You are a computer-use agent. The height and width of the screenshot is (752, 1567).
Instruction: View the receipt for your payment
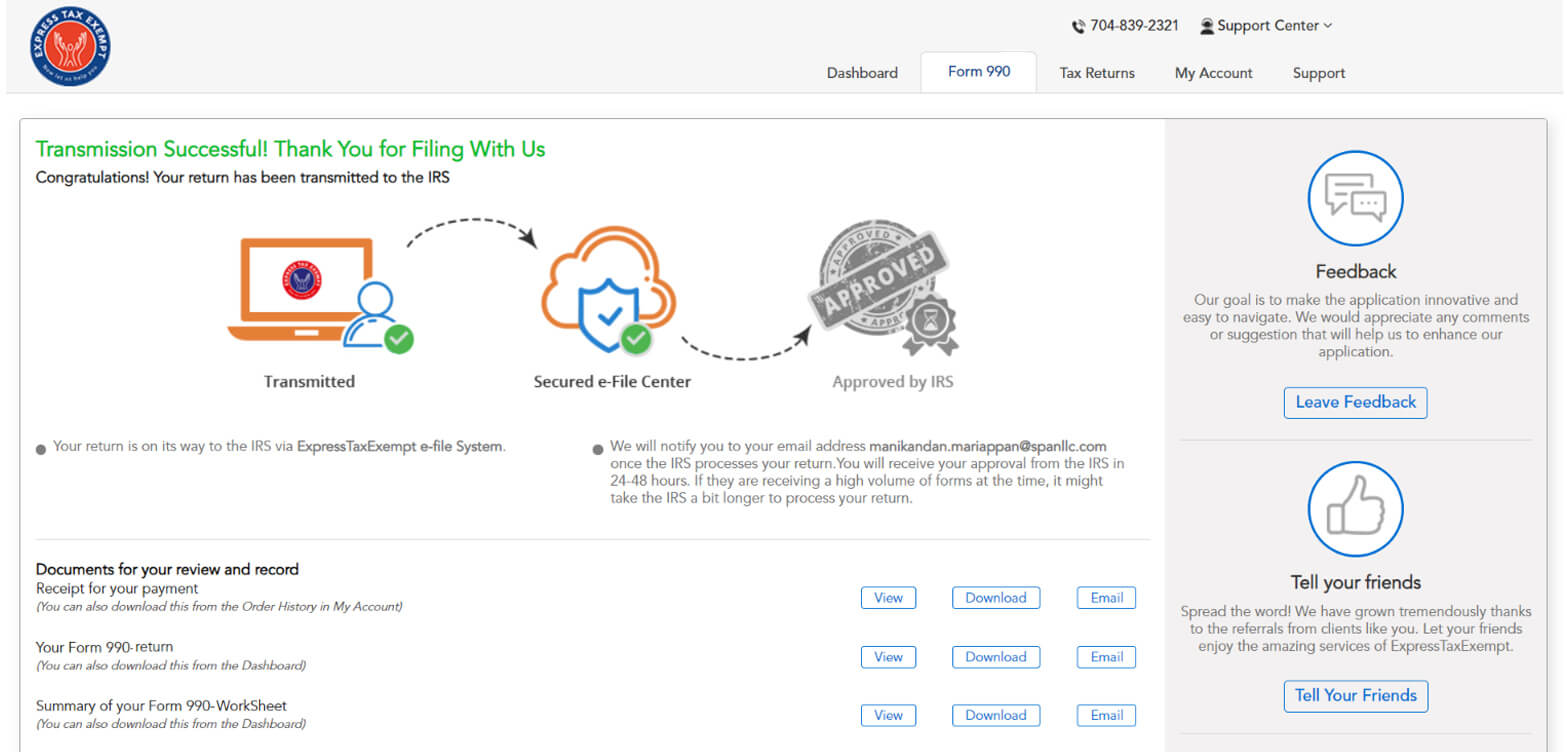point(888,598)
